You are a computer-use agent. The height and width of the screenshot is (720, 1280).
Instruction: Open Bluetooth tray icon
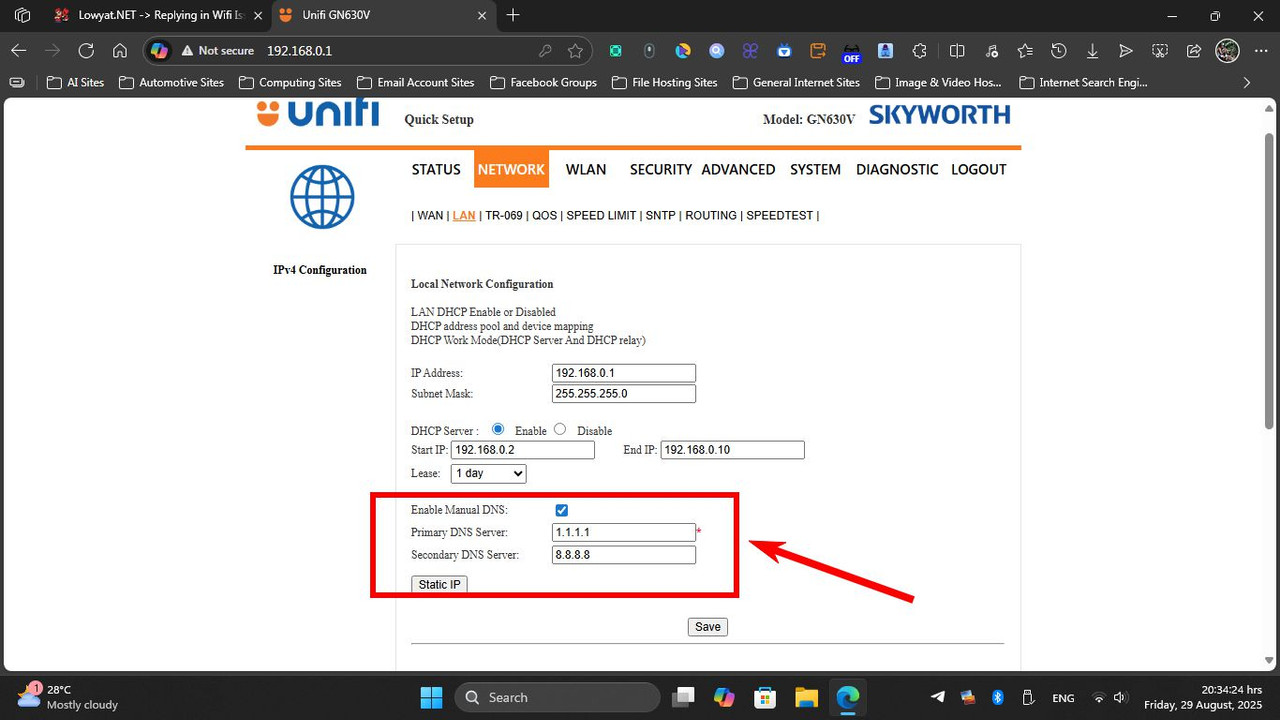[997, 697]
